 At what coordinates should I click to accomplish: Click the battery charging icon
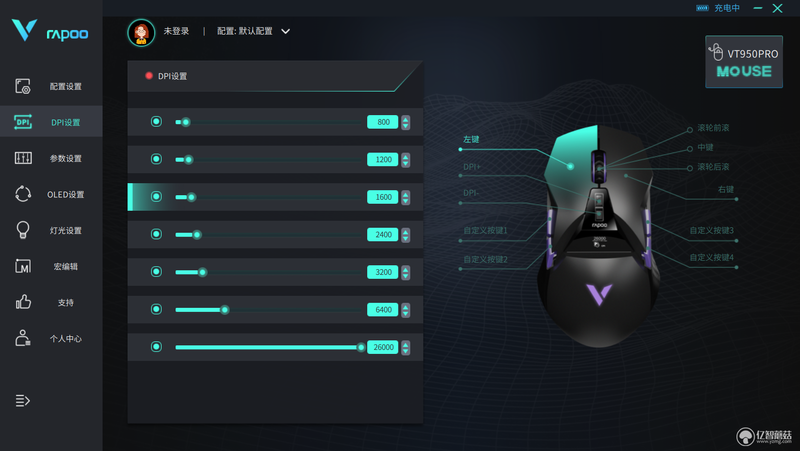[x=703, y=8]
